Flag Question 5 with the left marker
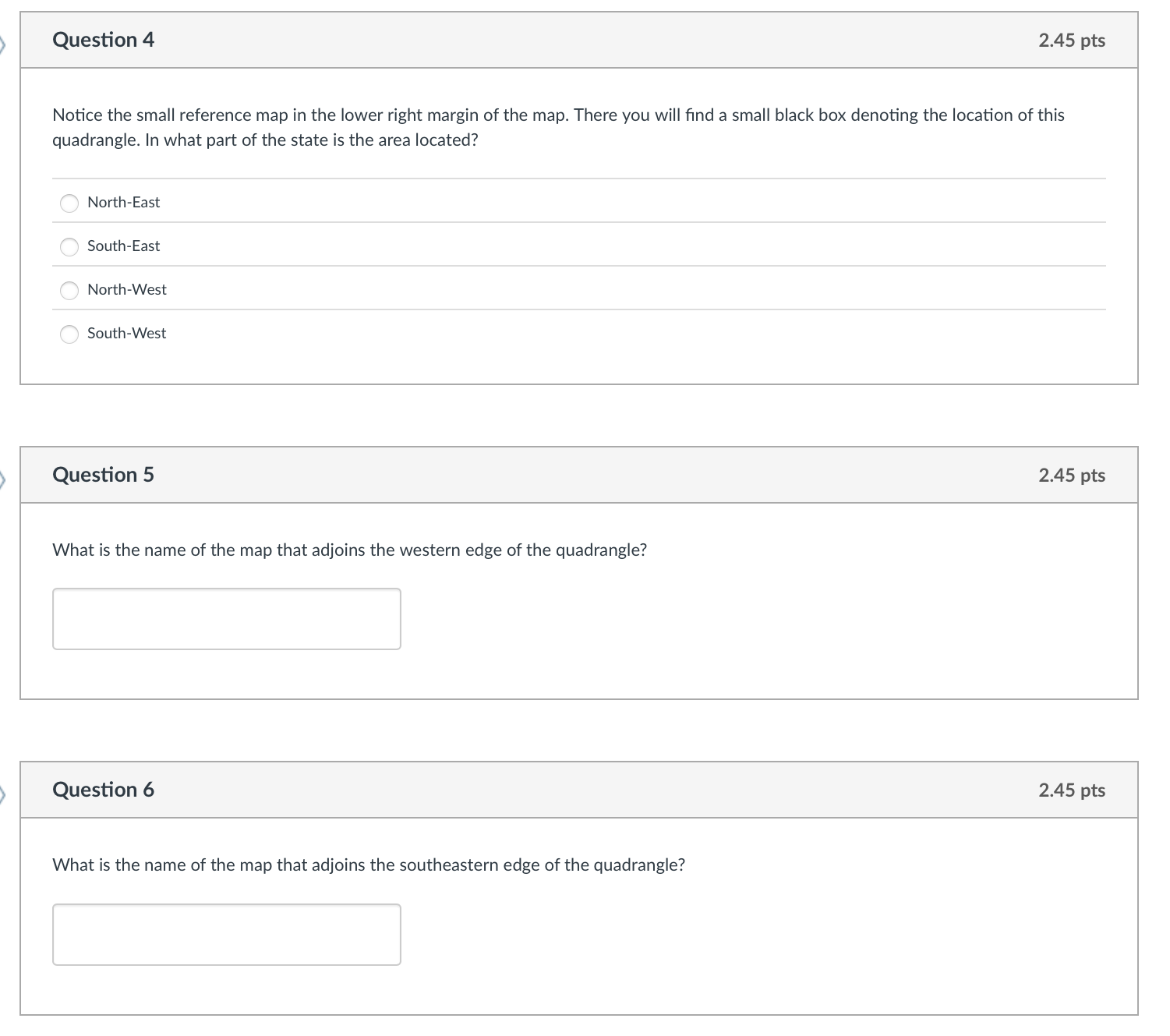 coord(3,479)
